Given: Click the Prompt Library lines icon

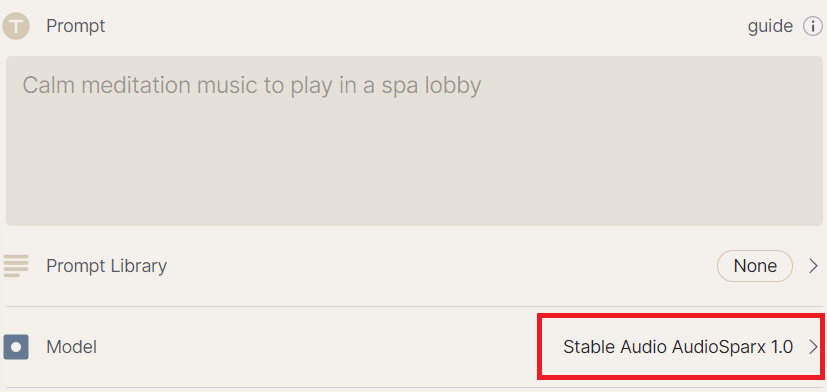Looking at the screenshot, I should pyautogui.click(x=16, y=265).
